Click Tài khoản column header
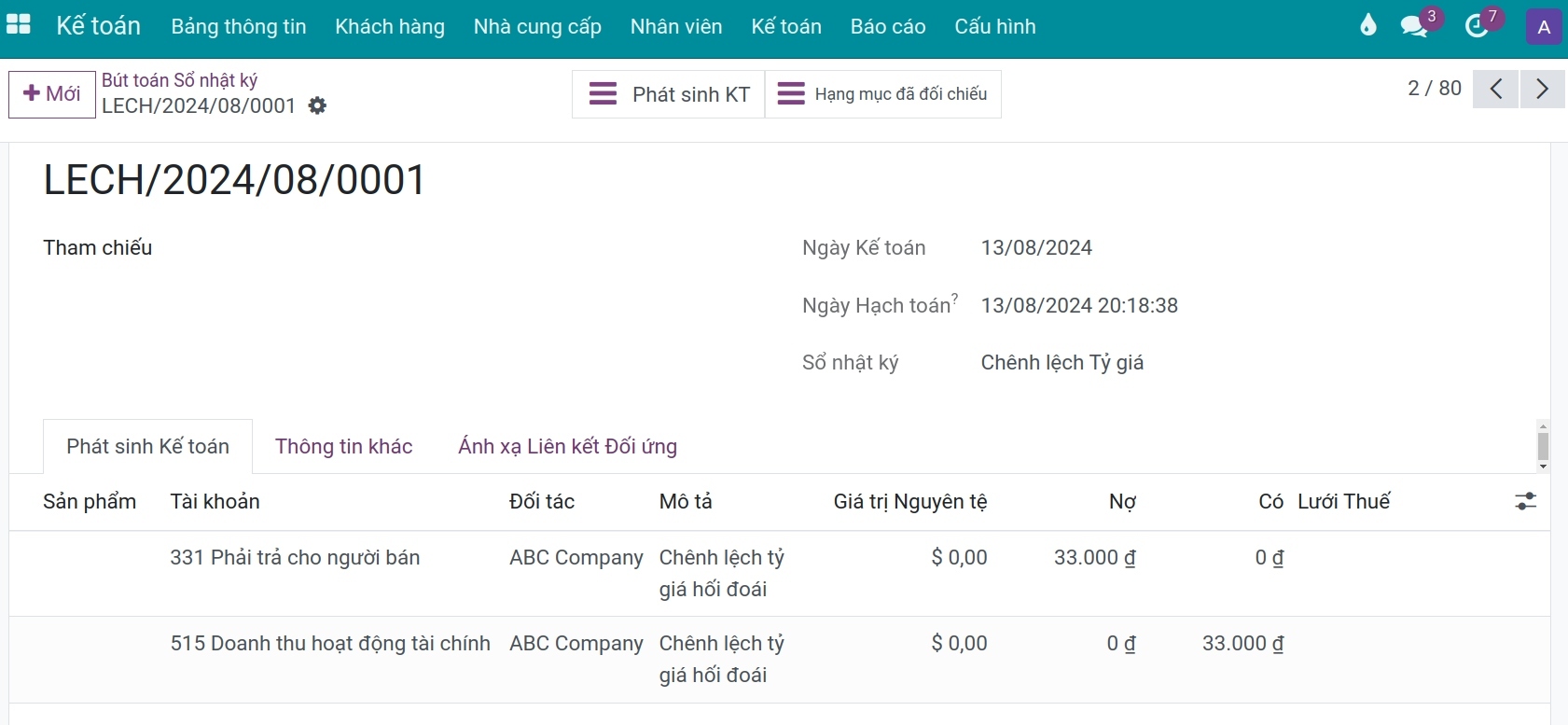Image resolution: width=1568 pixels, height=725 pixels. pos(215,501)
